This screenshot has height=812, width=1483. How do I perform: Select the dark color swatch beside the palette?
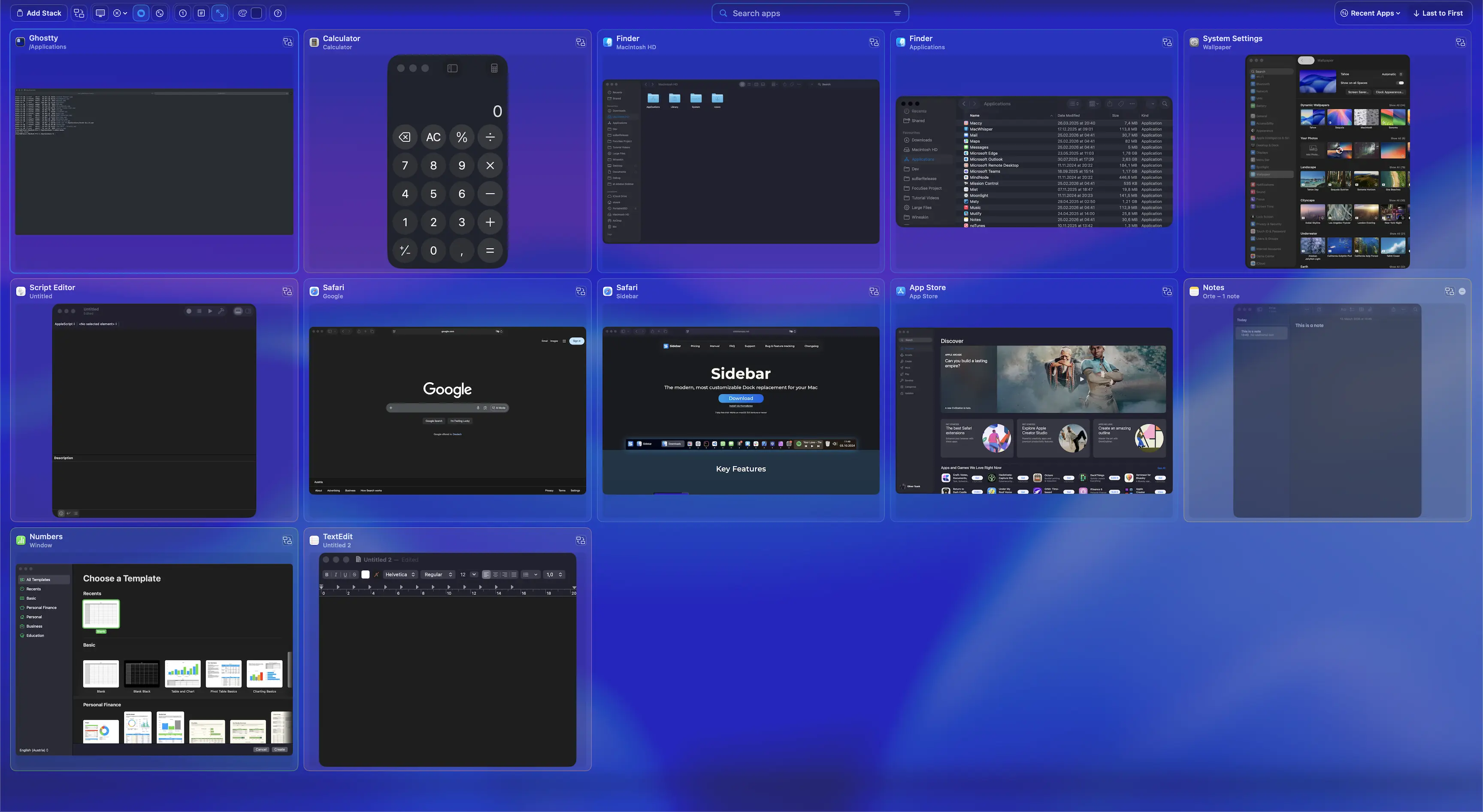coord(256,13)
